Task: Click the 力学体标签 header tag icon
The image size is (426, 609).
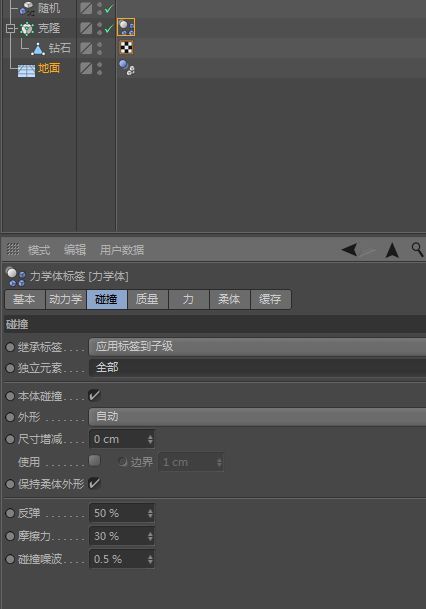Action: (x=16, y=276)
